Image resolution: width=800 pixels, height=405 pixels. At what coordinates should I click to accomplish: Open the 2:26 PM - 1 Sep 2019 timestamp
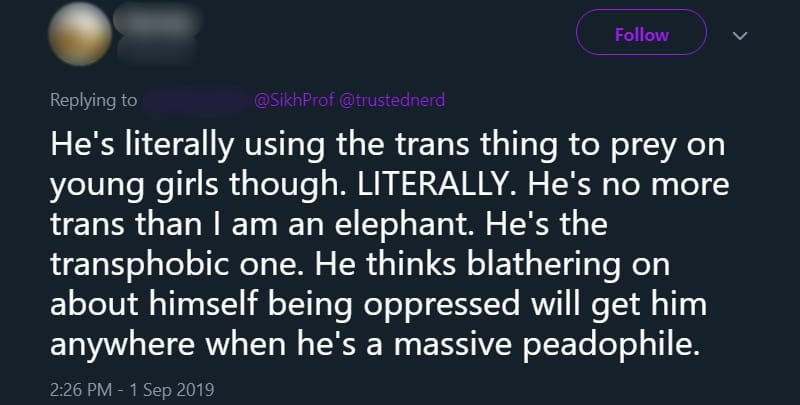coord(132,390)
